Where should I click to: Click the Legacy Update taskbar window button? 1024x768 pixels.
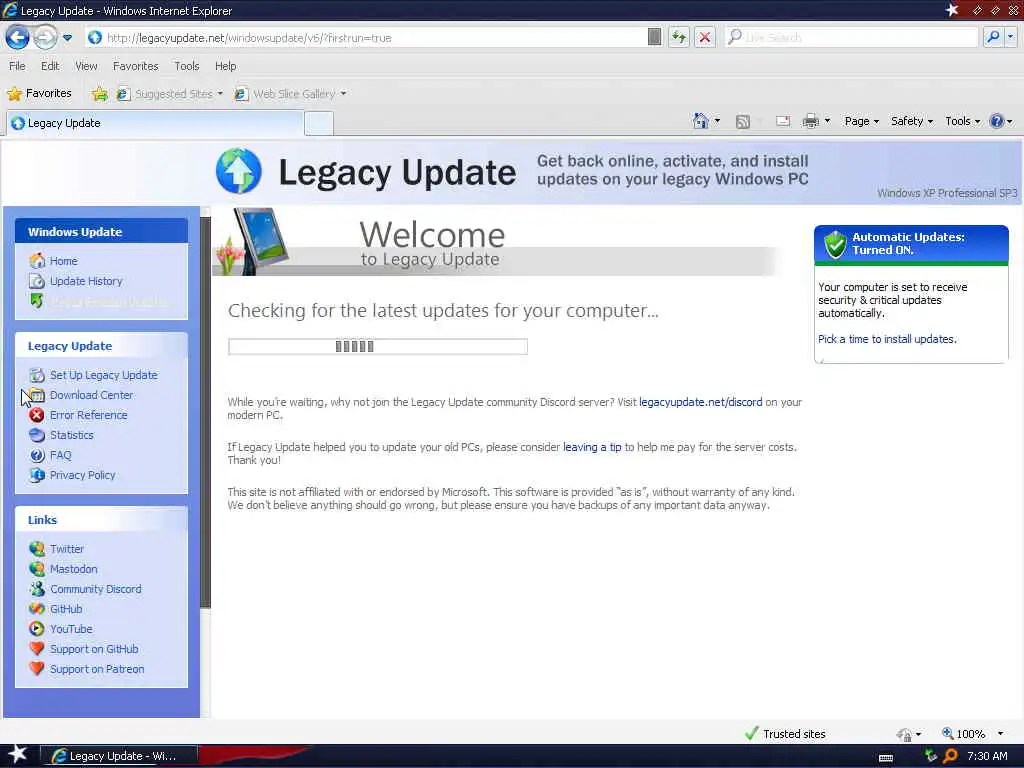(x=118, y=756)
